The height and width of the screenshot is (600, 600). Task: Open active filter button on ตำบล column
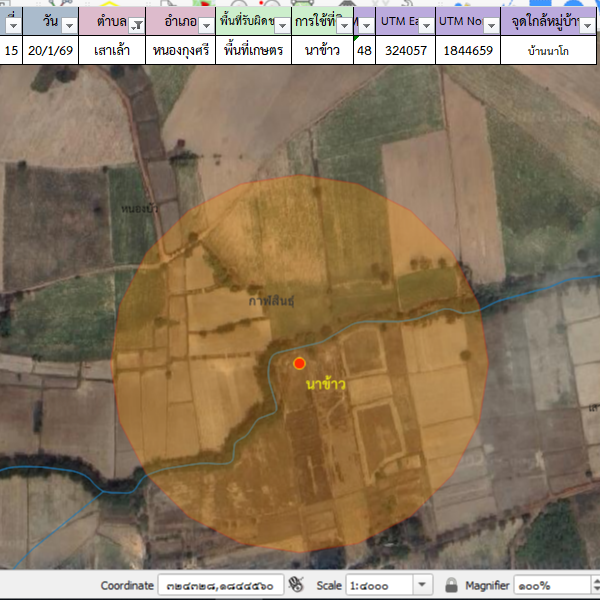tap(136, 24)
